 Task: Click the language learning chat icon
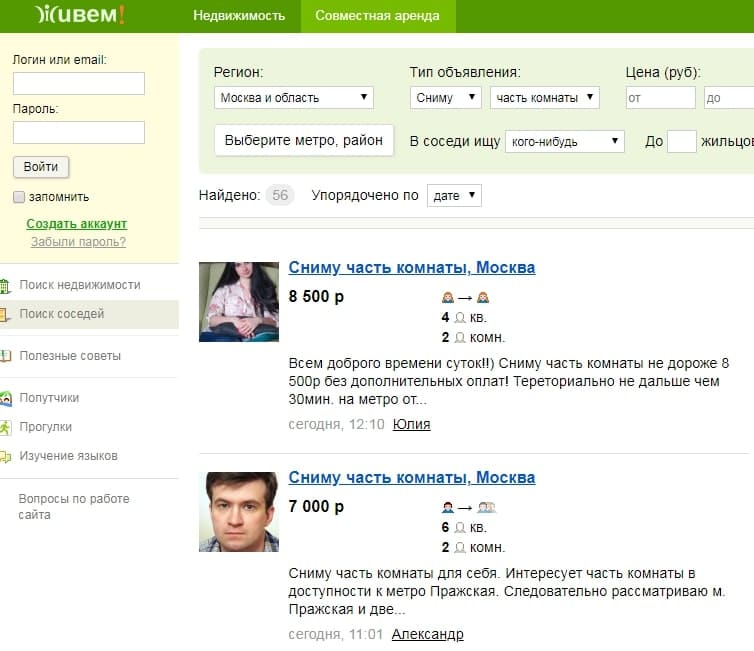click(6, 456)
